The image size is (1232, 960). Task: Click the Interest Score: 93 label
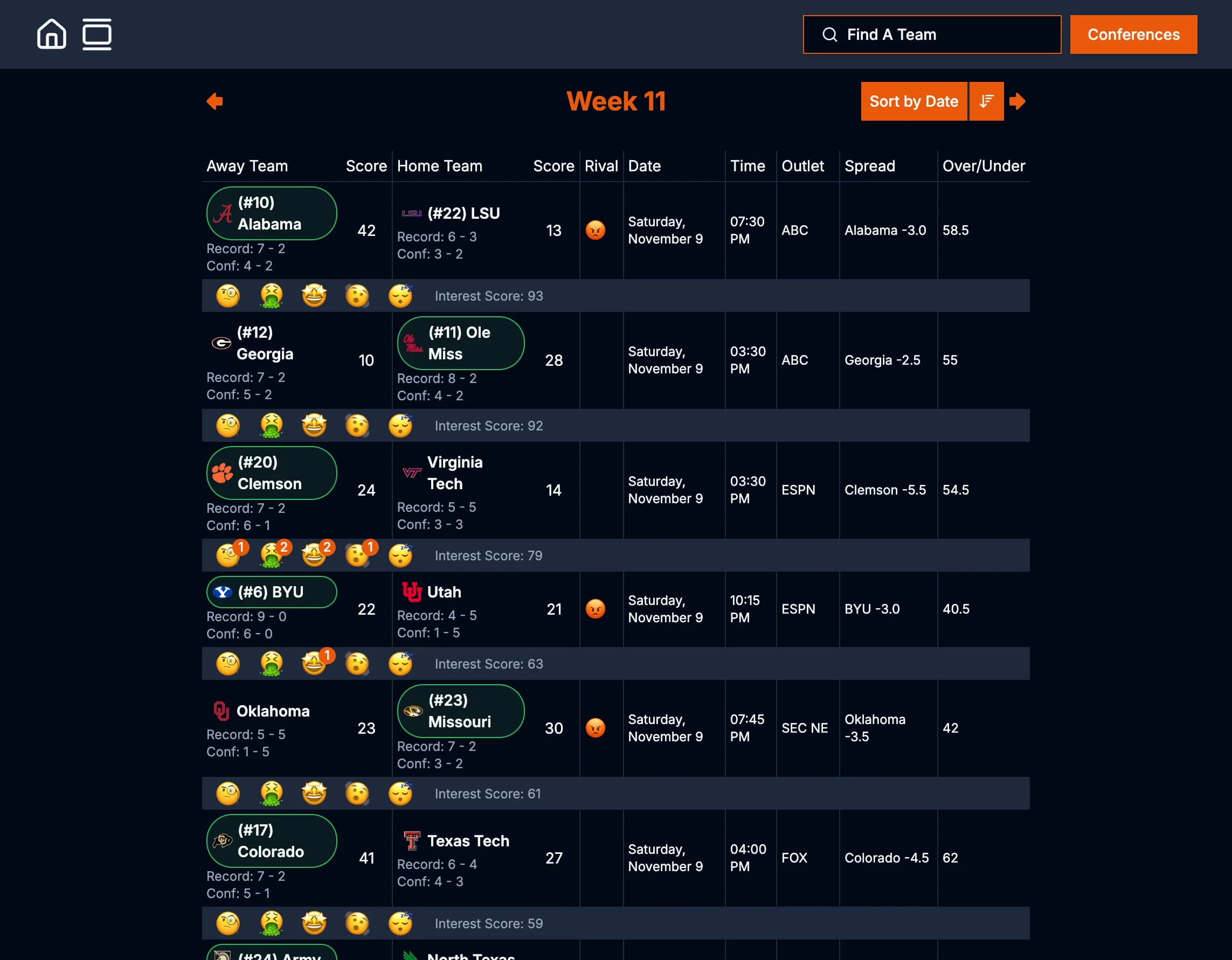click(488, 296)
